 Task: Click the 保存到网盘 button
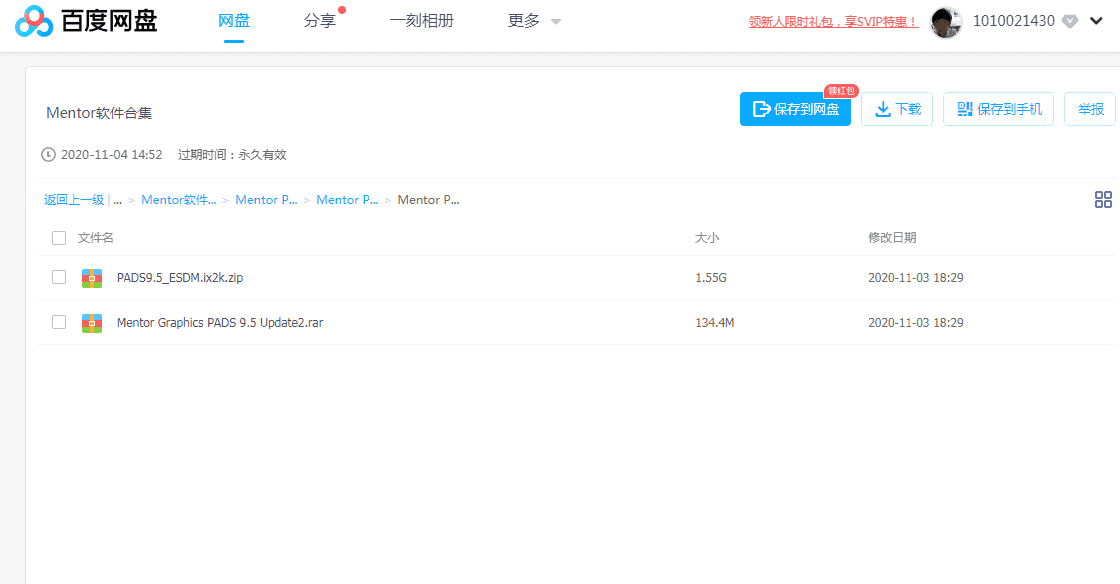click(795, 109)
